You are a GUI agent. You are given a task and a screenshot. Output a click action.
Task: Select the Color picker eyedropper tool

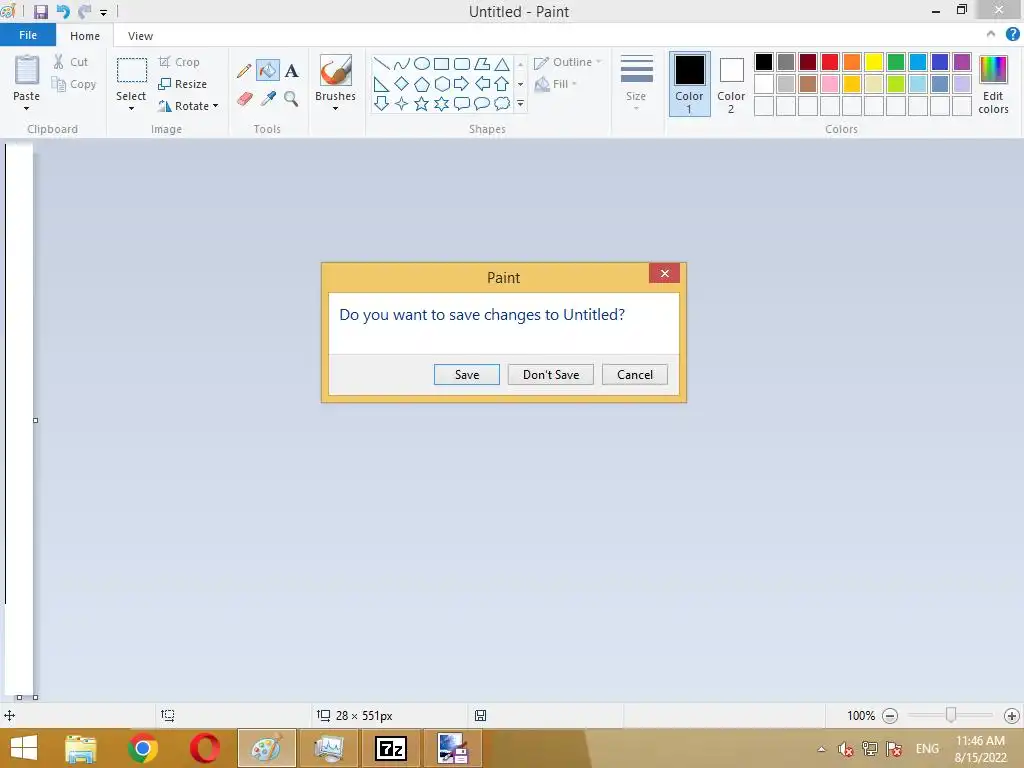[268, 99]
